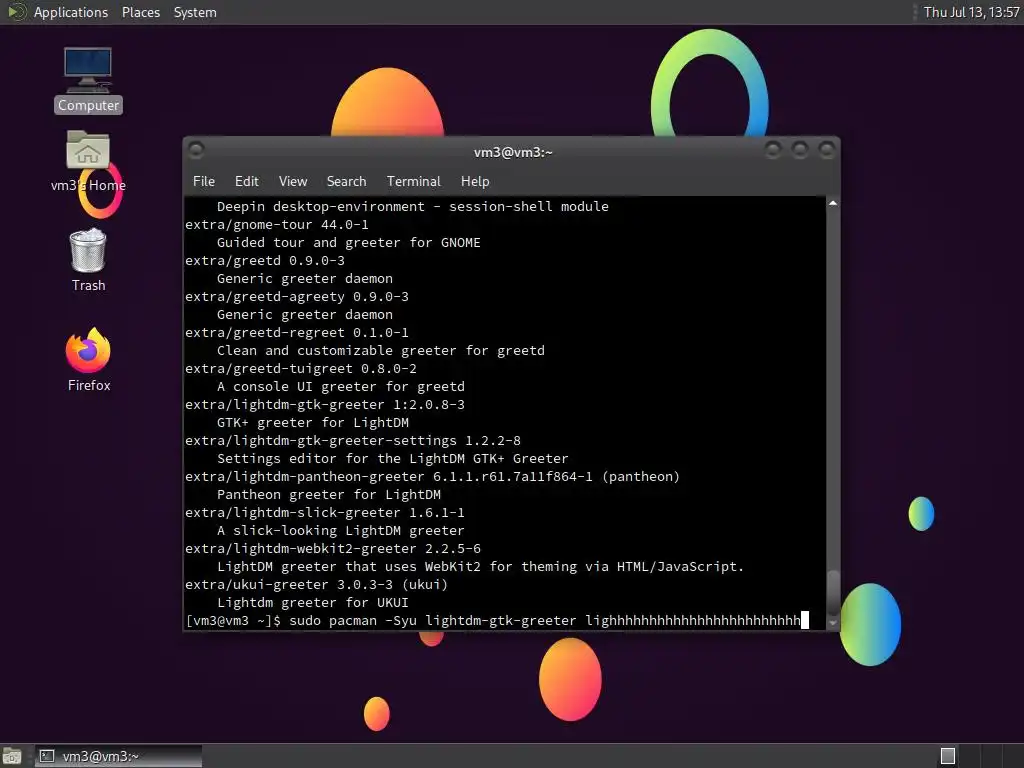Image resolution: width=1024 pixels, height=768 pixels.
Task: Open the Applications menu
Action: 71,12
